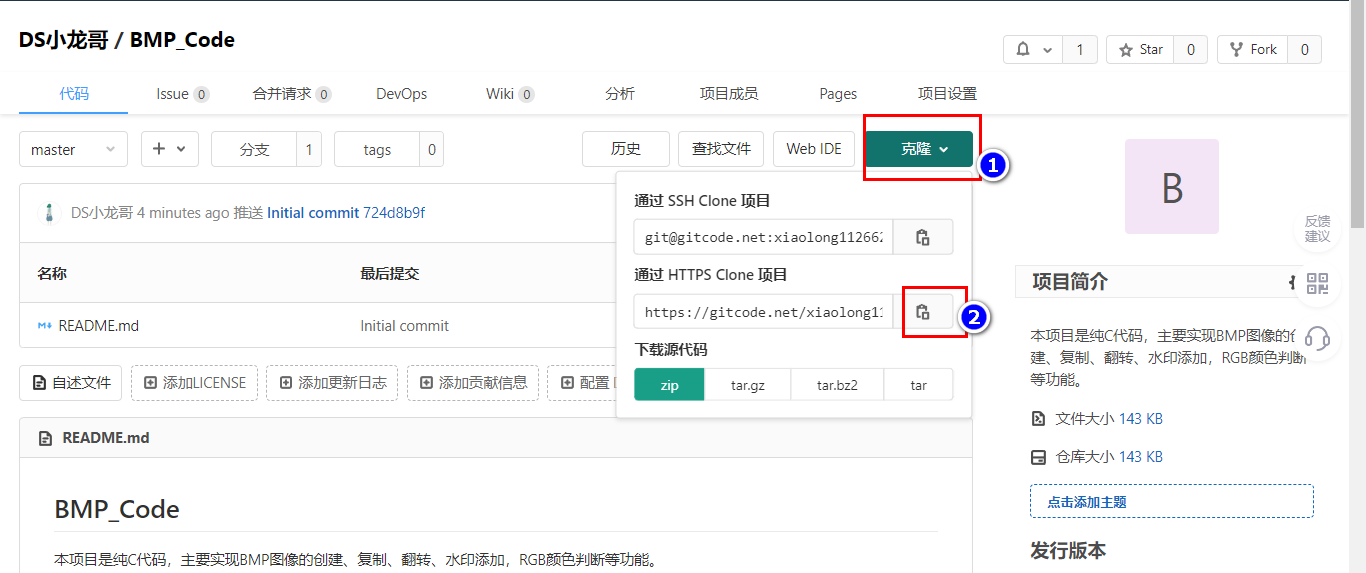Click the commit hash 724d8b9f
The height and width of the screenshot is (573, 1366).
click(394, 213)
